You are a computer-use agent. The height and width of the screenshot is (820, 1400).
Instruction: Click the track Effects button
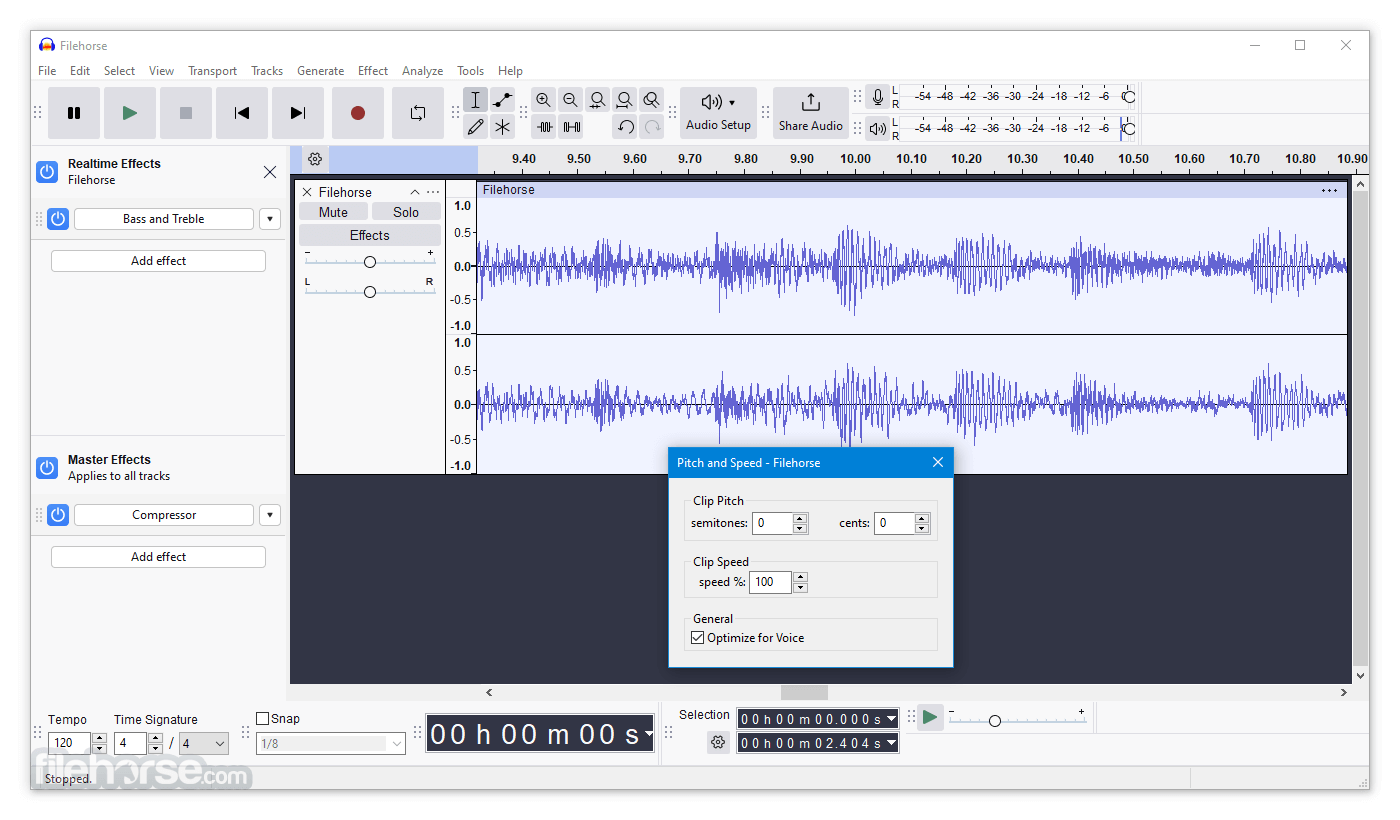point(370,235)
